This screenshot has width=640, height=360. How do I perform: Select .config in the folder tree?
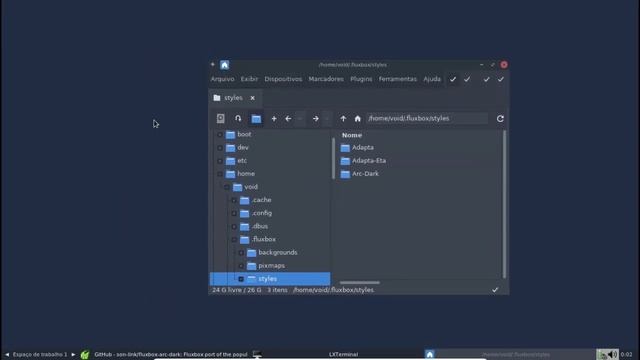coord(261,213)
